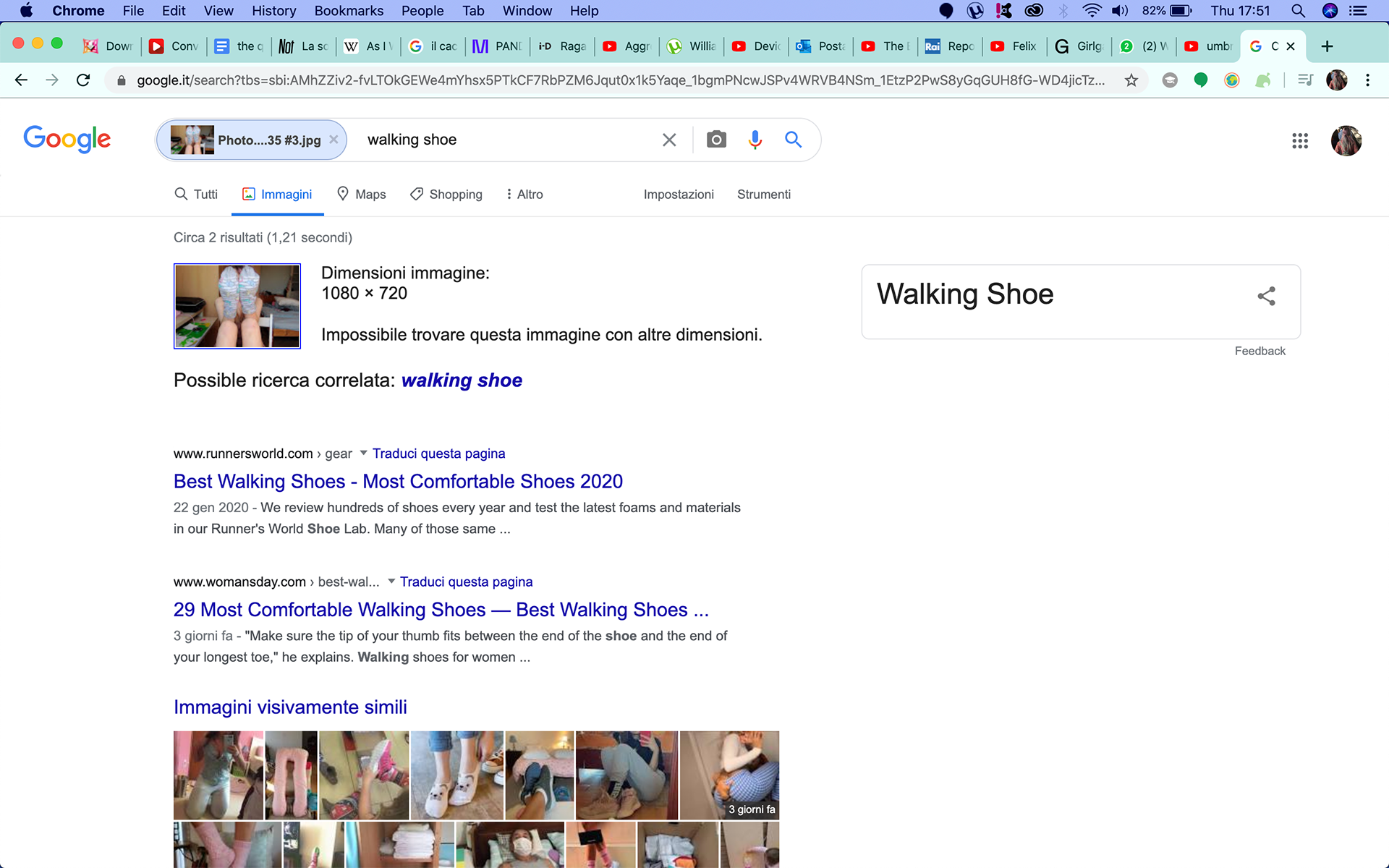Open the Google apps grid
The image size is (1389, 868).
(x=1300, y=141)
